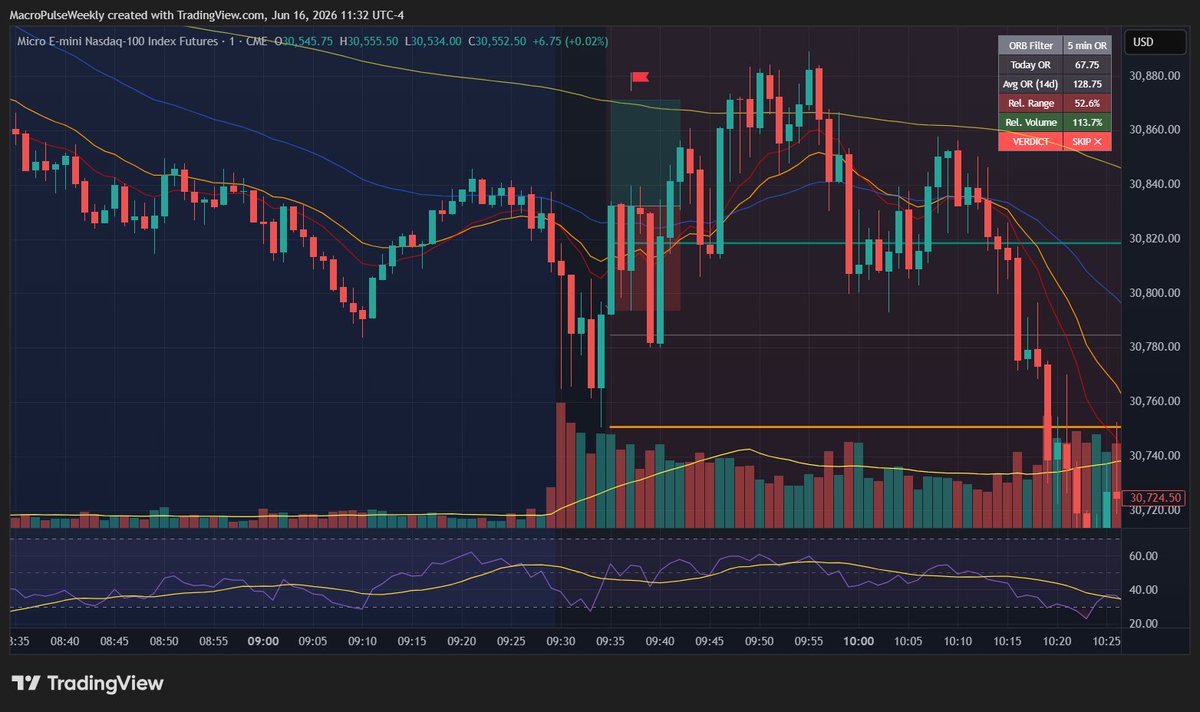Click the Avg OR (14d) row label

(x=1029, y=83)
